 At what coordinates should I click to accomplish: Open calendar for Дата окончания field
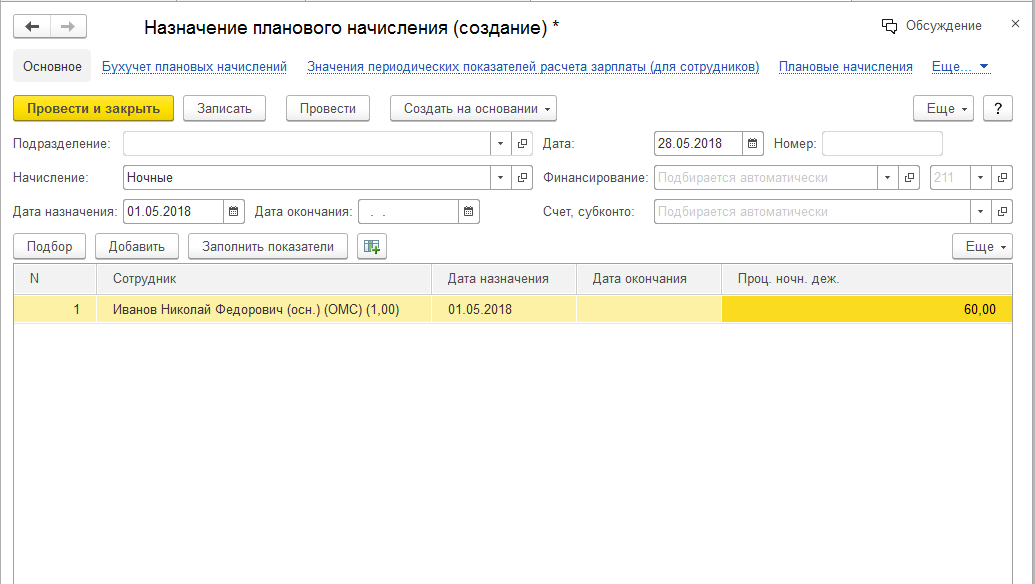(469, 212)
